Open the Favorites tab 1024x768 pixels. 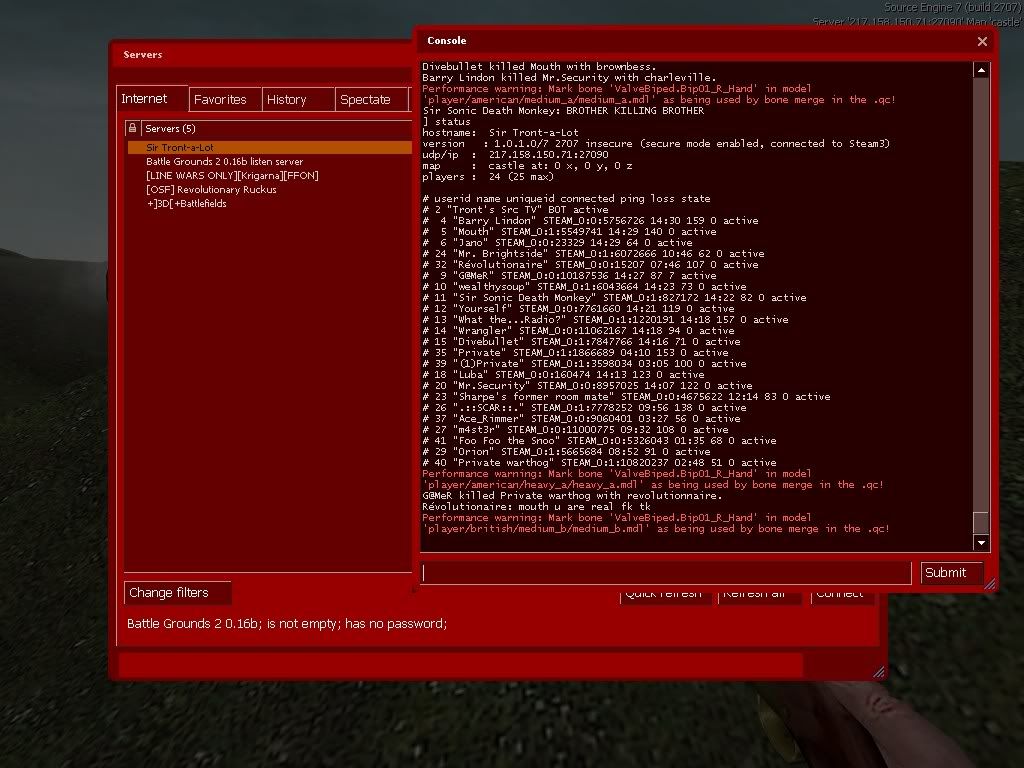coord(225,100)
